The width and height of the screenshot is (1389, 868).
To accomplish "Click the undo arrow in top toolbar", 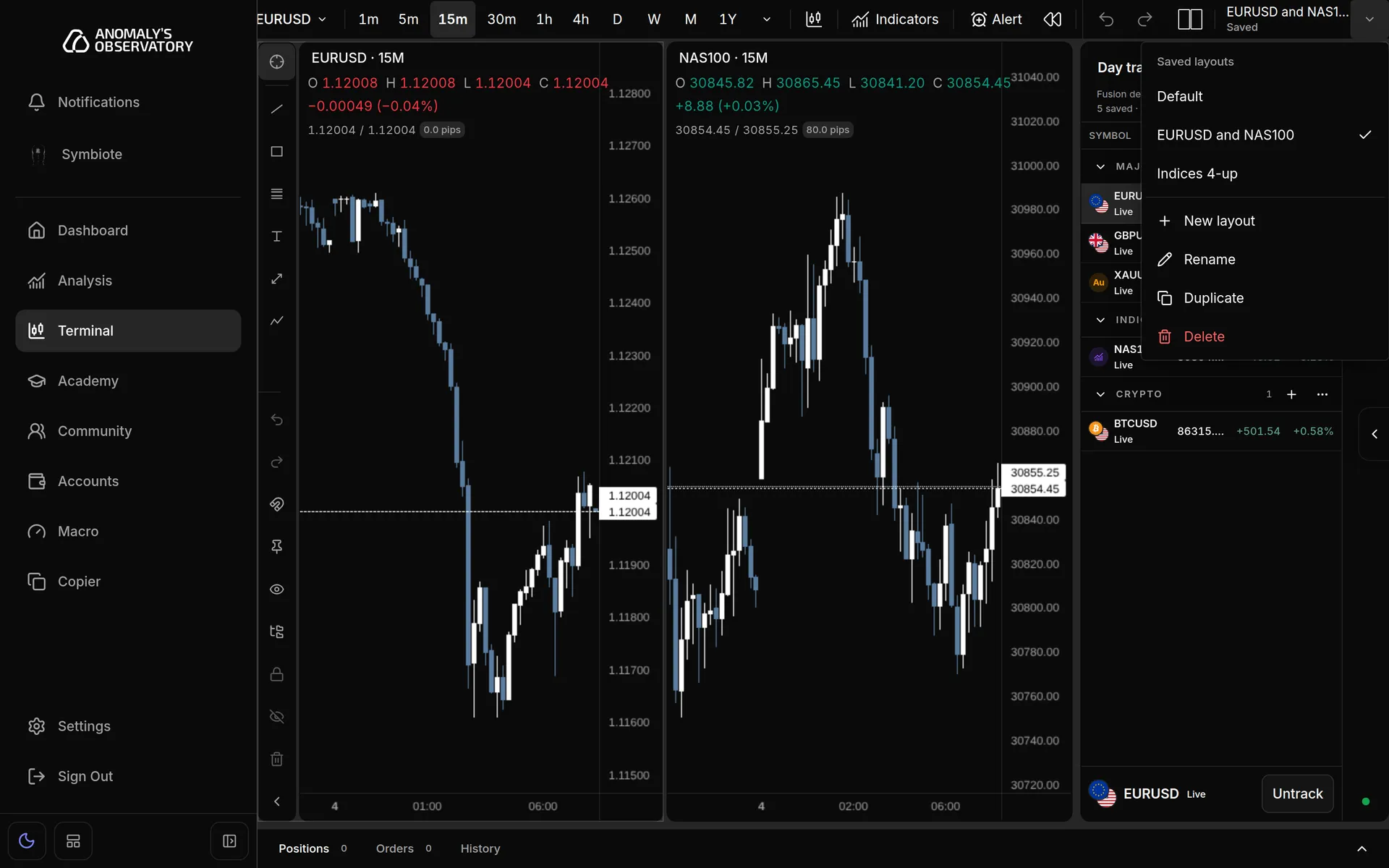I will [1106, 20].
